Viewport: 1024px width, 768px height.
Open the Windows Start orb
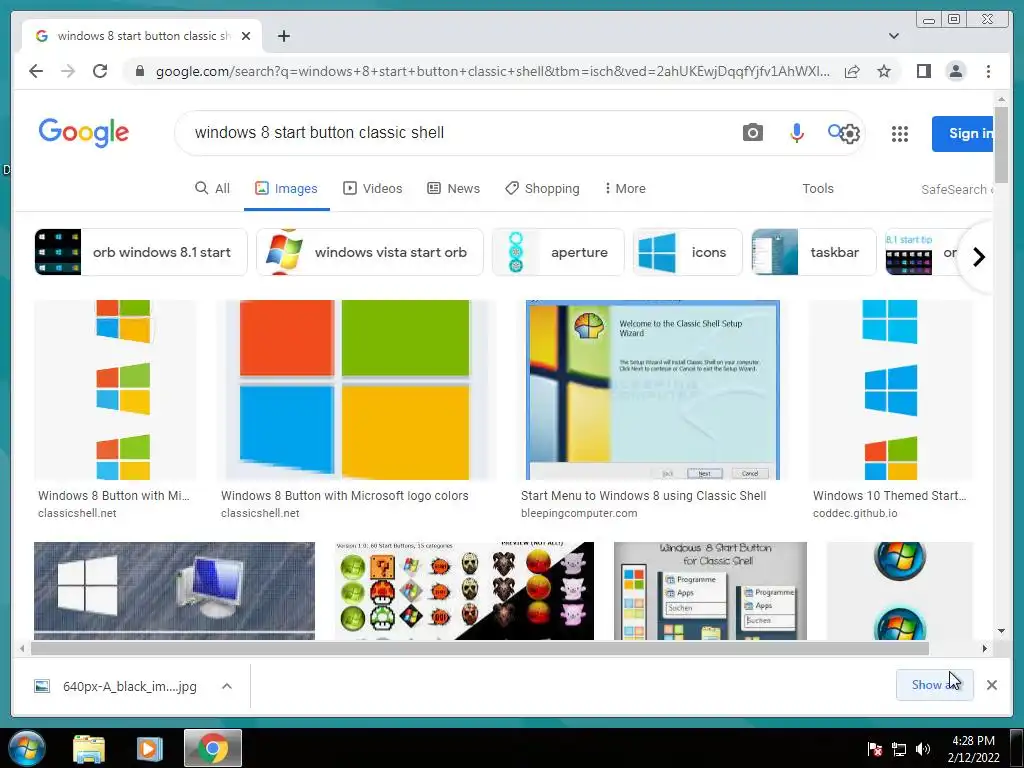pyautogui.click(x=27, y=748)
